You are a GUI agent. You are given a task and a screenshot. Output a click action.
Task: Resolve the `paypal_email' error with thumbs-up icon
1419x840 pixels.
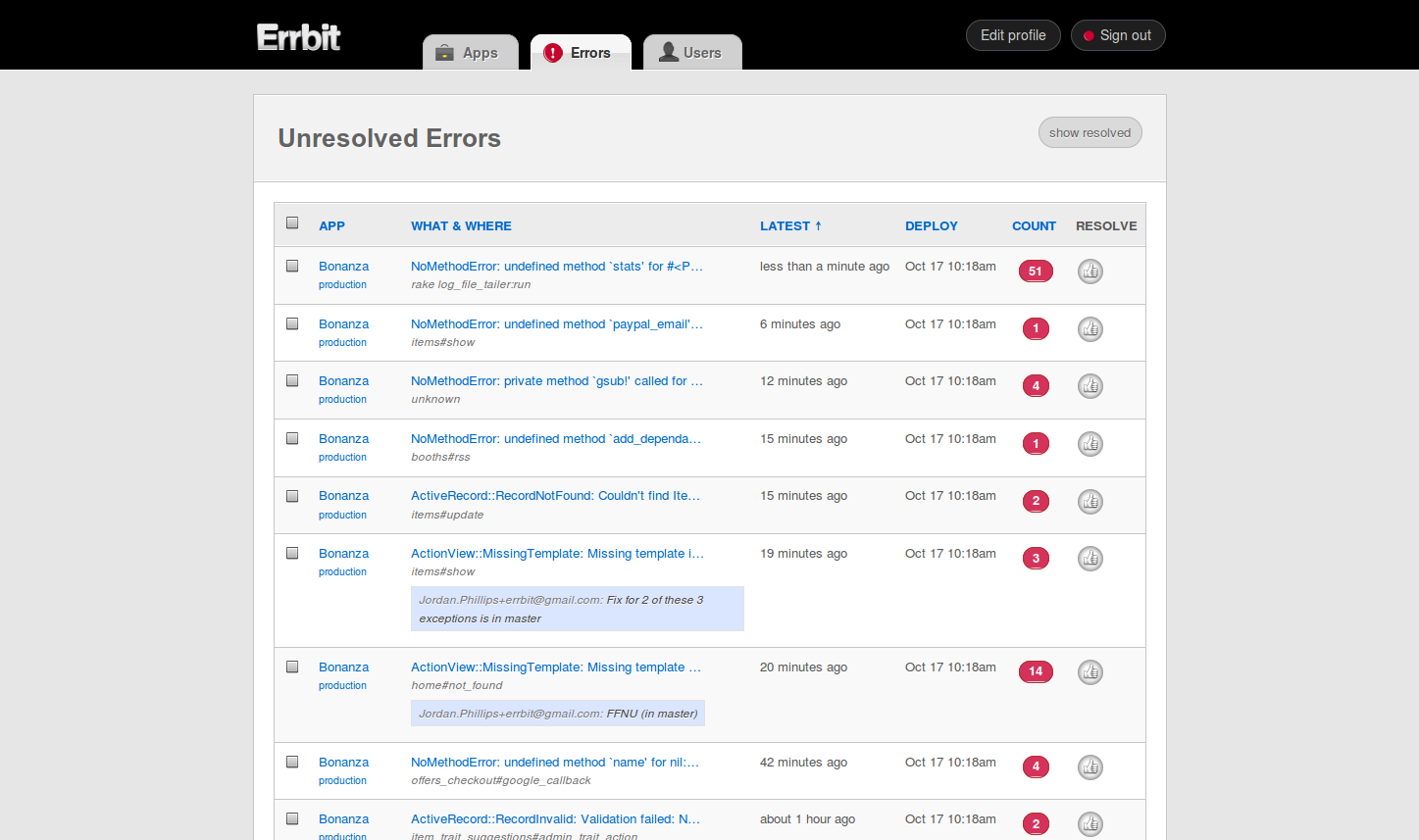point(1090,328)
